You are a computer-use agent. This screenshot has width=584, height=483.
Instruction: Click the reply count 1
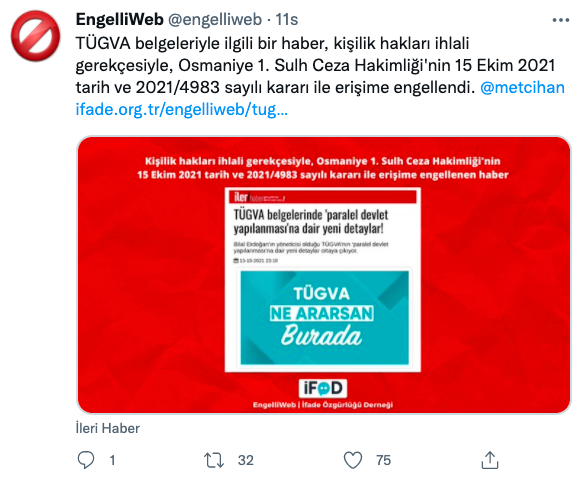tap(112, 460)
